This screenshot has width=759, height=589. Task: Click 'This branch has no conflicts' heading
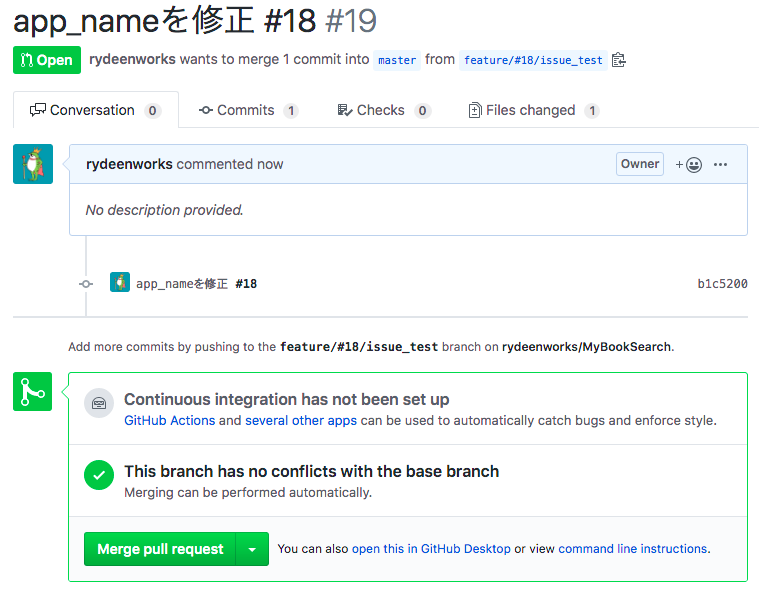tap(312, 471)
